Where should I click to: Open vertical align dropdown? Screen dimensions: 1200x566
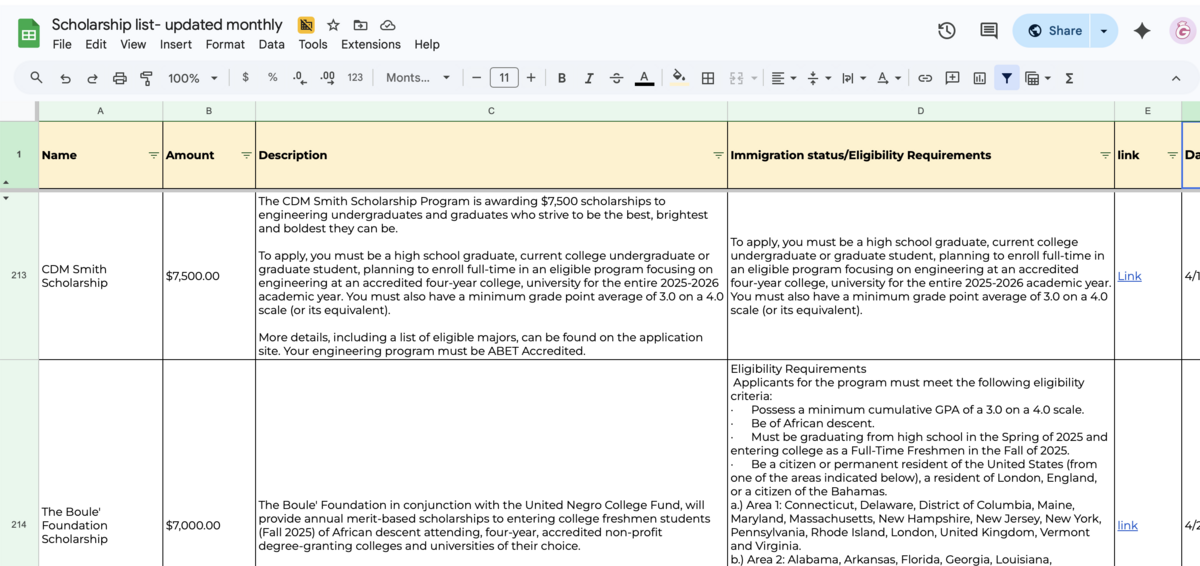pos(818,78)
